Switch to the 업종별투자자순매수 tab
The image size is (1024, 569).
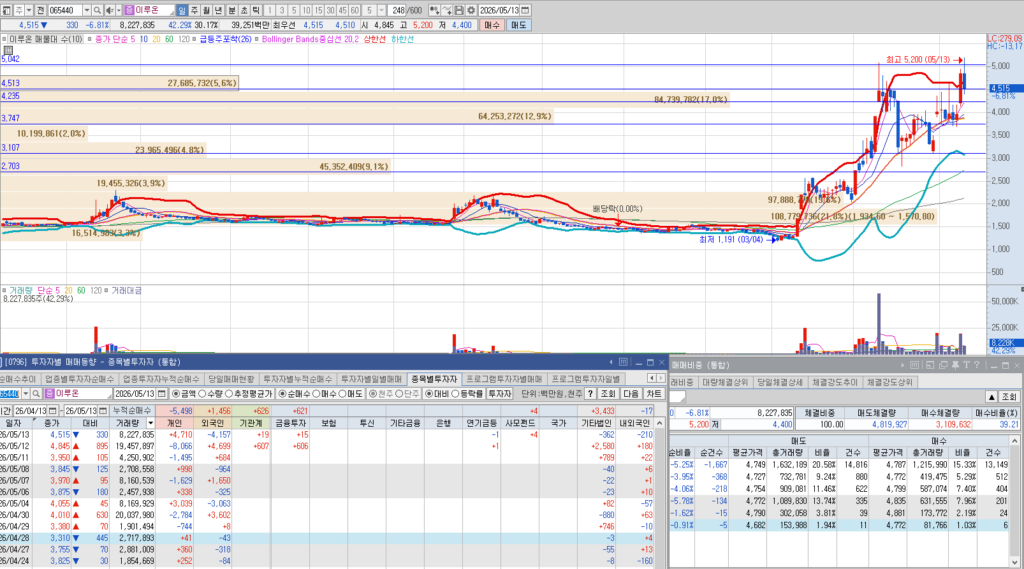tap(79, 379)
